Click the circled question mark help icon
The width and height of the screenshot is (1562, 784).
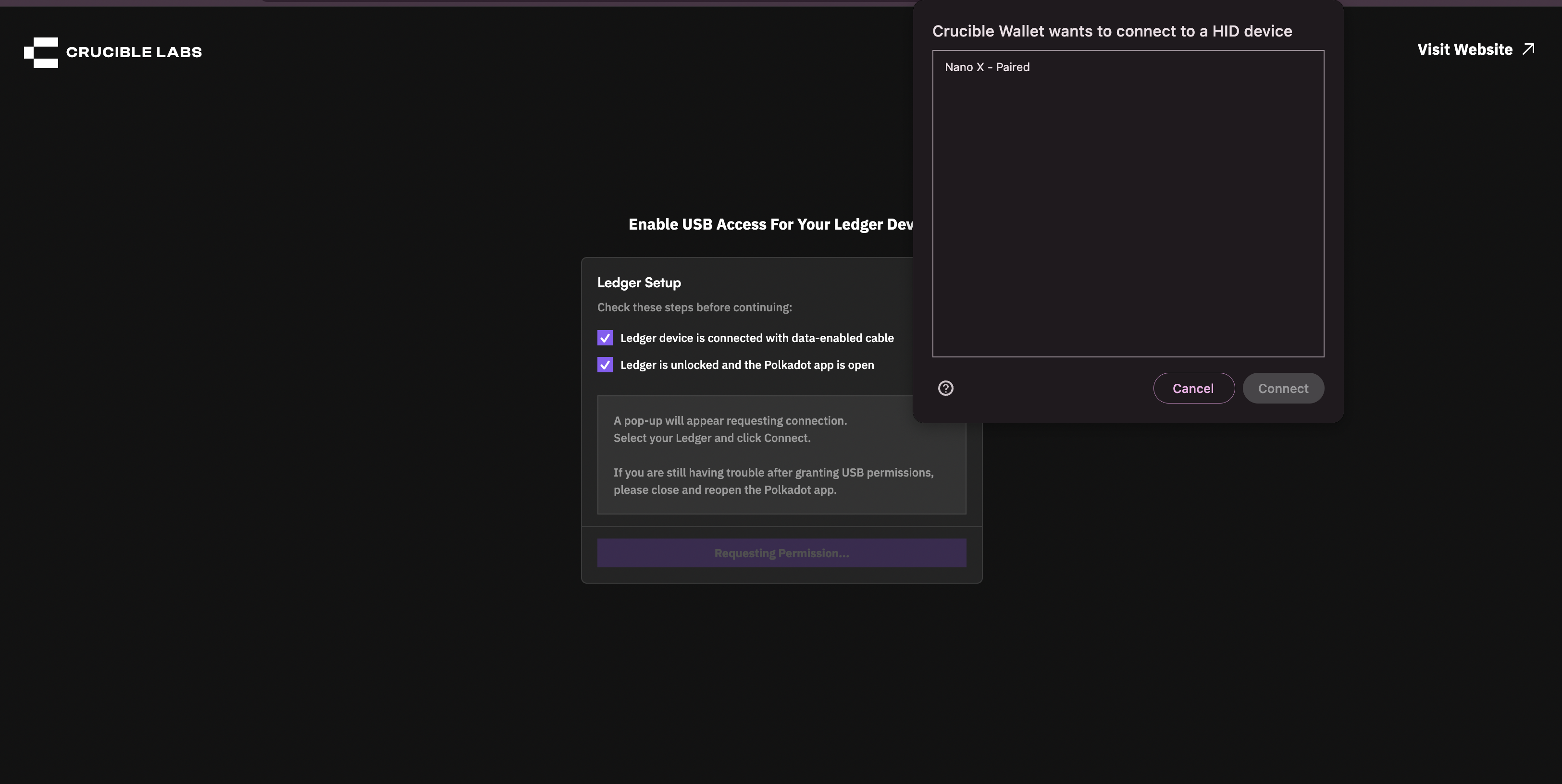pos(946,388)
